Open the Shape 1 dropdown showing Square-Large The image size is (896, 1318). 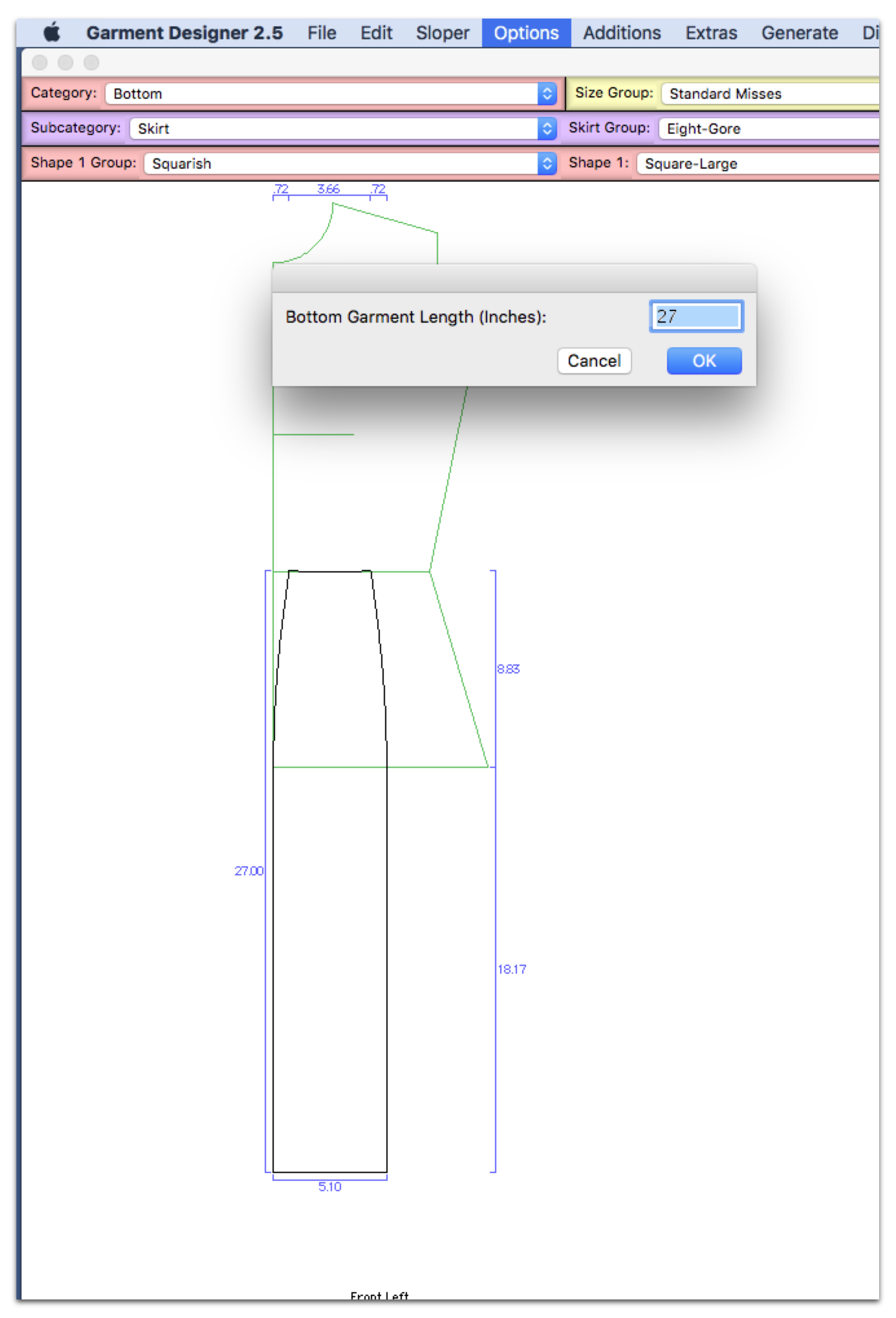coord(758,164)
